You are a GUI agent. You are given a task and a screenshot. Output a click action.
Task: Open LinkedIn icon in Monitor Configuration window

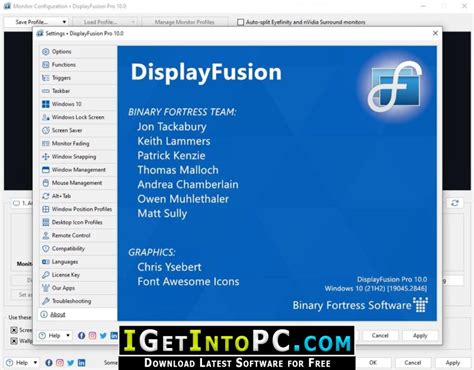[x=81, y=363]
